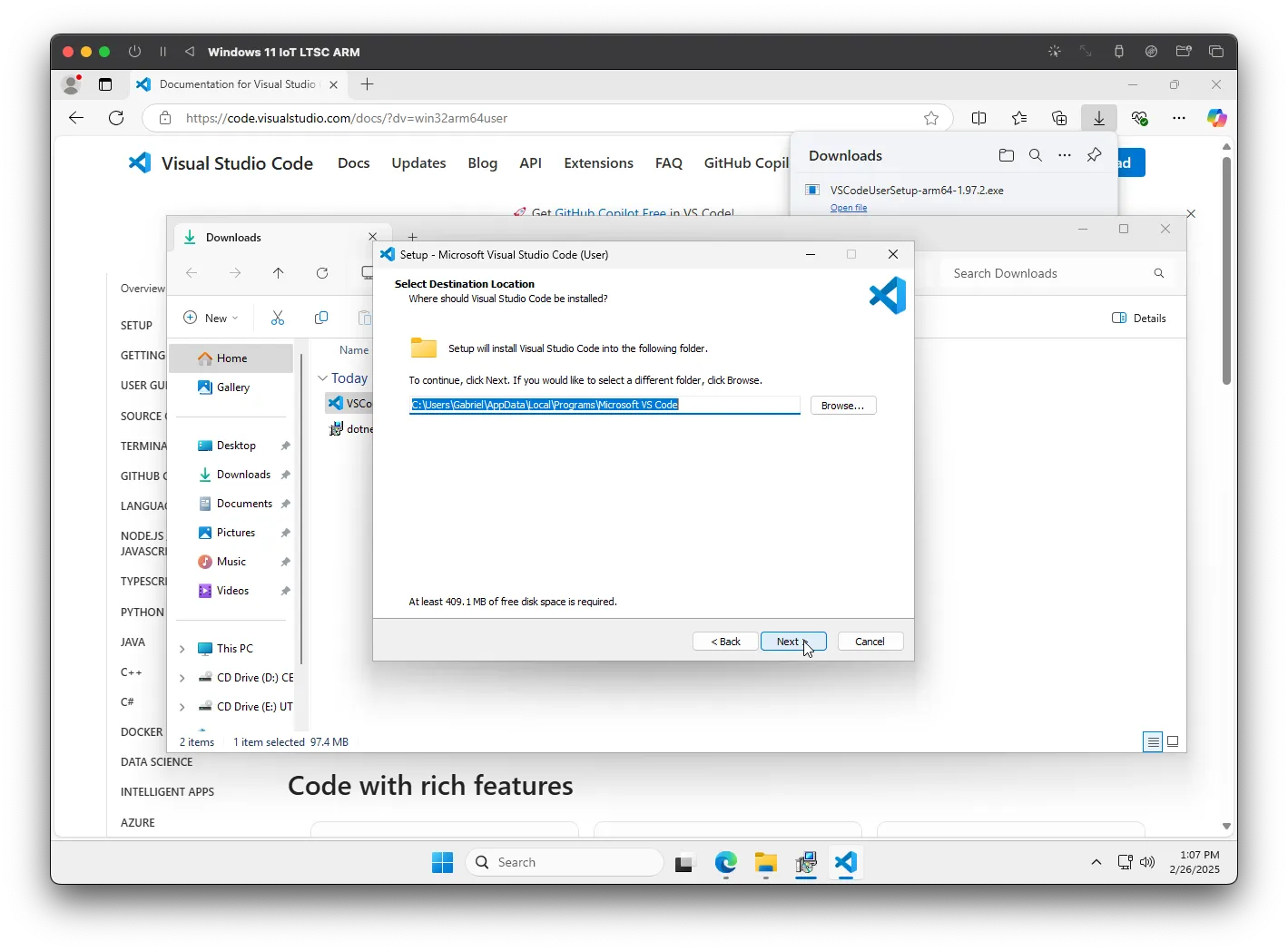This screenshot has height=951, width=1288.
Task: Open Microsoft Edge from the taskbar
Action: 725,862
